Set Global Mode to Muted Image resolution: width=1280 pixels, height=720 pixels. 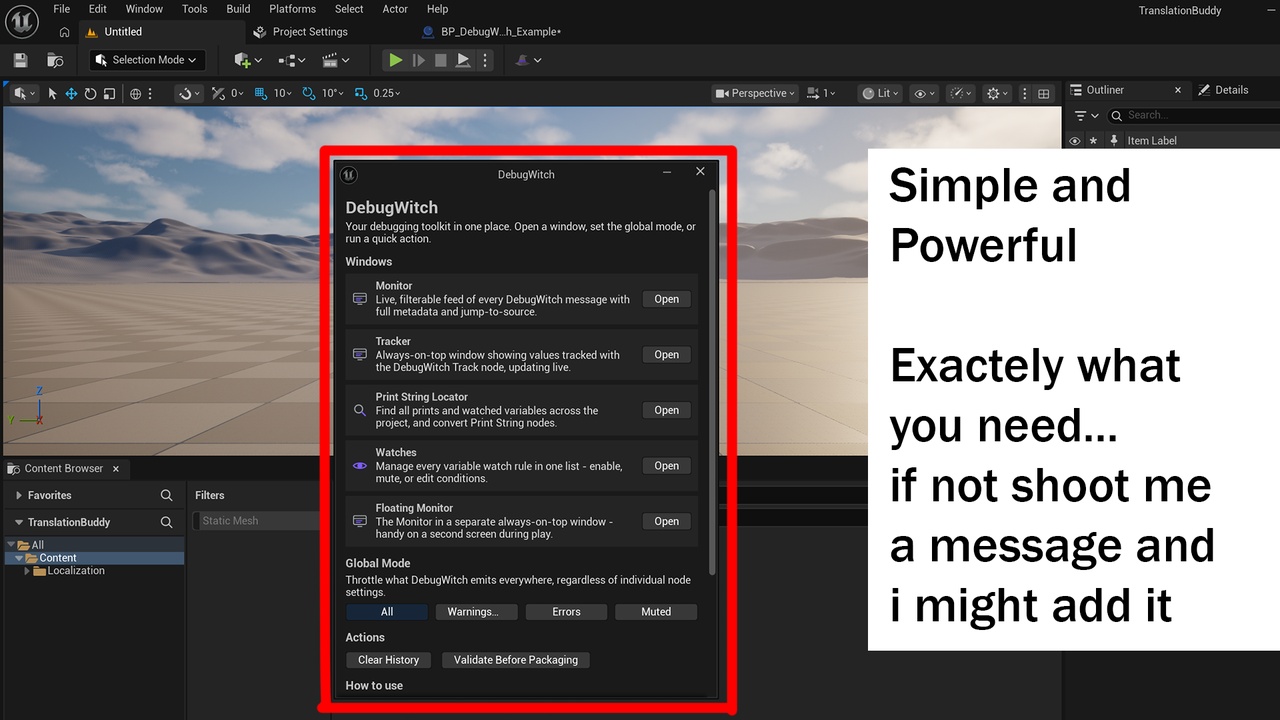(656, 612)
